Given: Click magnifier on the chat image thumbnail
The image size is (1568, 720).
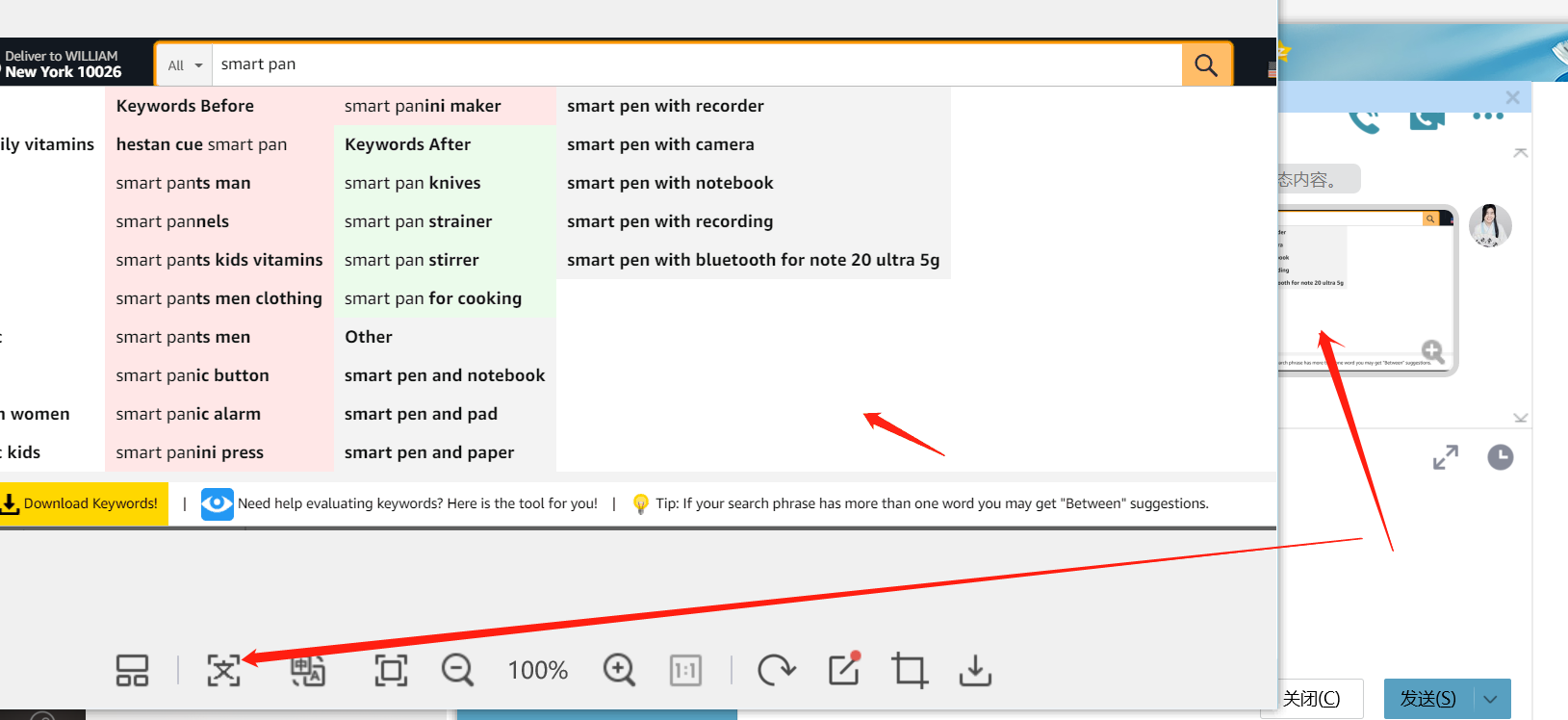Looking at the screenshot, I should (1432, 351).
